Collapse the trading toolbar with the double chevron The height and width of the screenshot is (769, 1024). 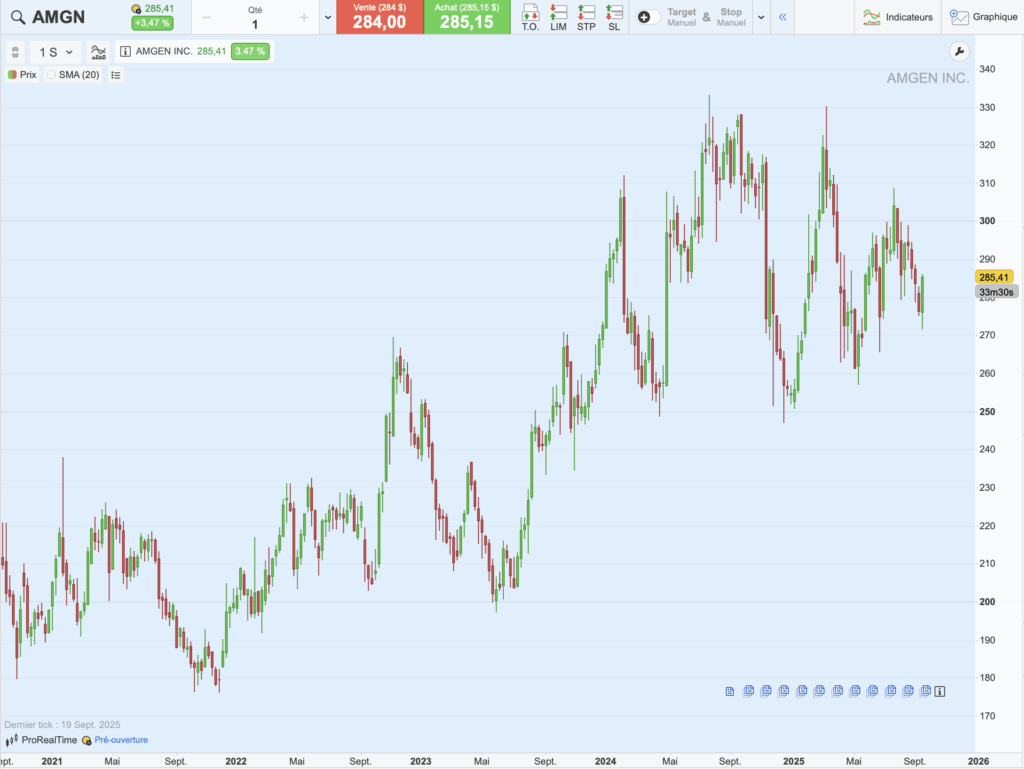click(781, 17)
